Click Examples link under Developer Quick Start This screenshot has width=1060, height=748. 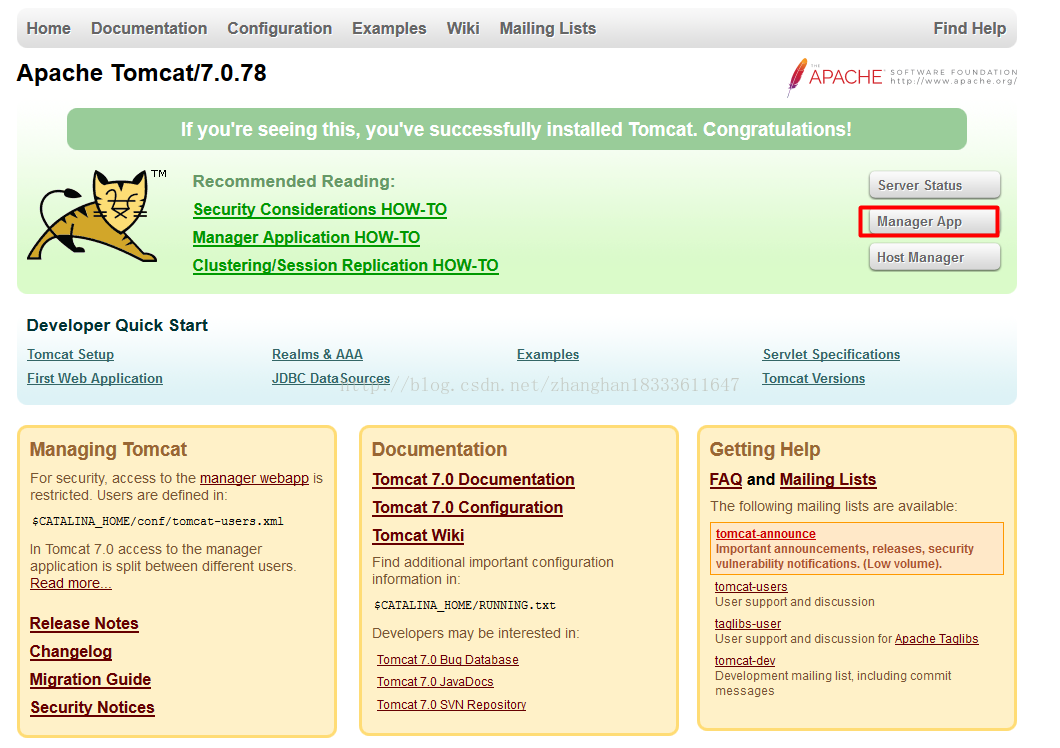pos(548,354)
